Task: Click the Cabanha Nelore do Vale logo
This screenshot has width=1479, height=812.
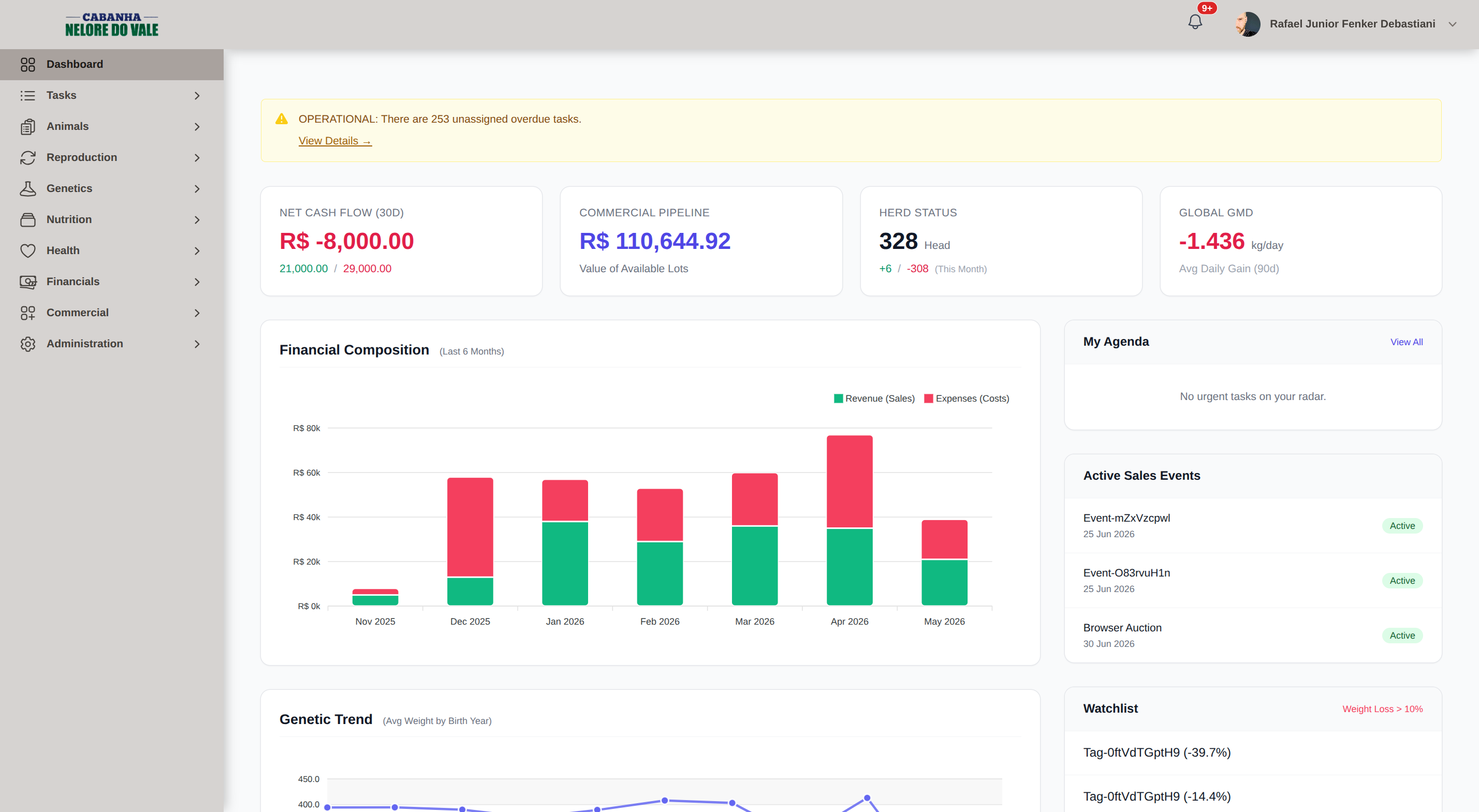Action: [111, 24]
